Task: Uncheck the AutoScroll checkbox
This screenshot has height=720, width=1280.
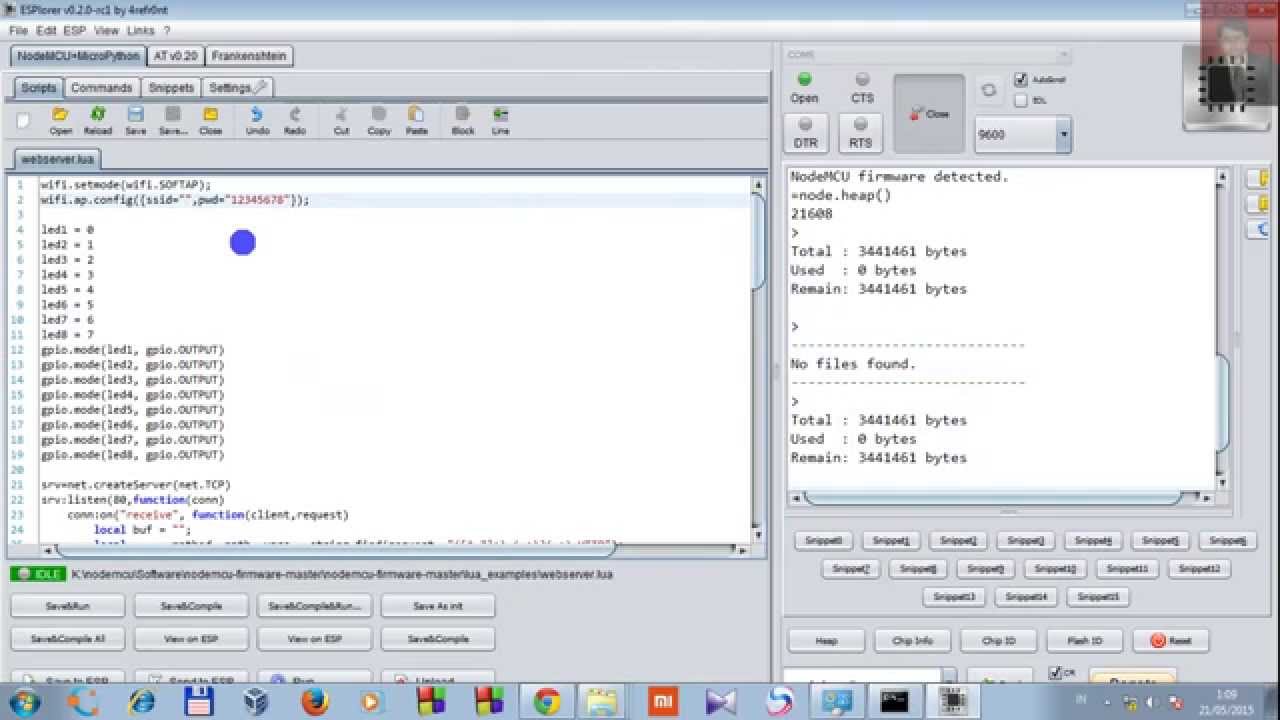Action: (x=1021, y=79)
